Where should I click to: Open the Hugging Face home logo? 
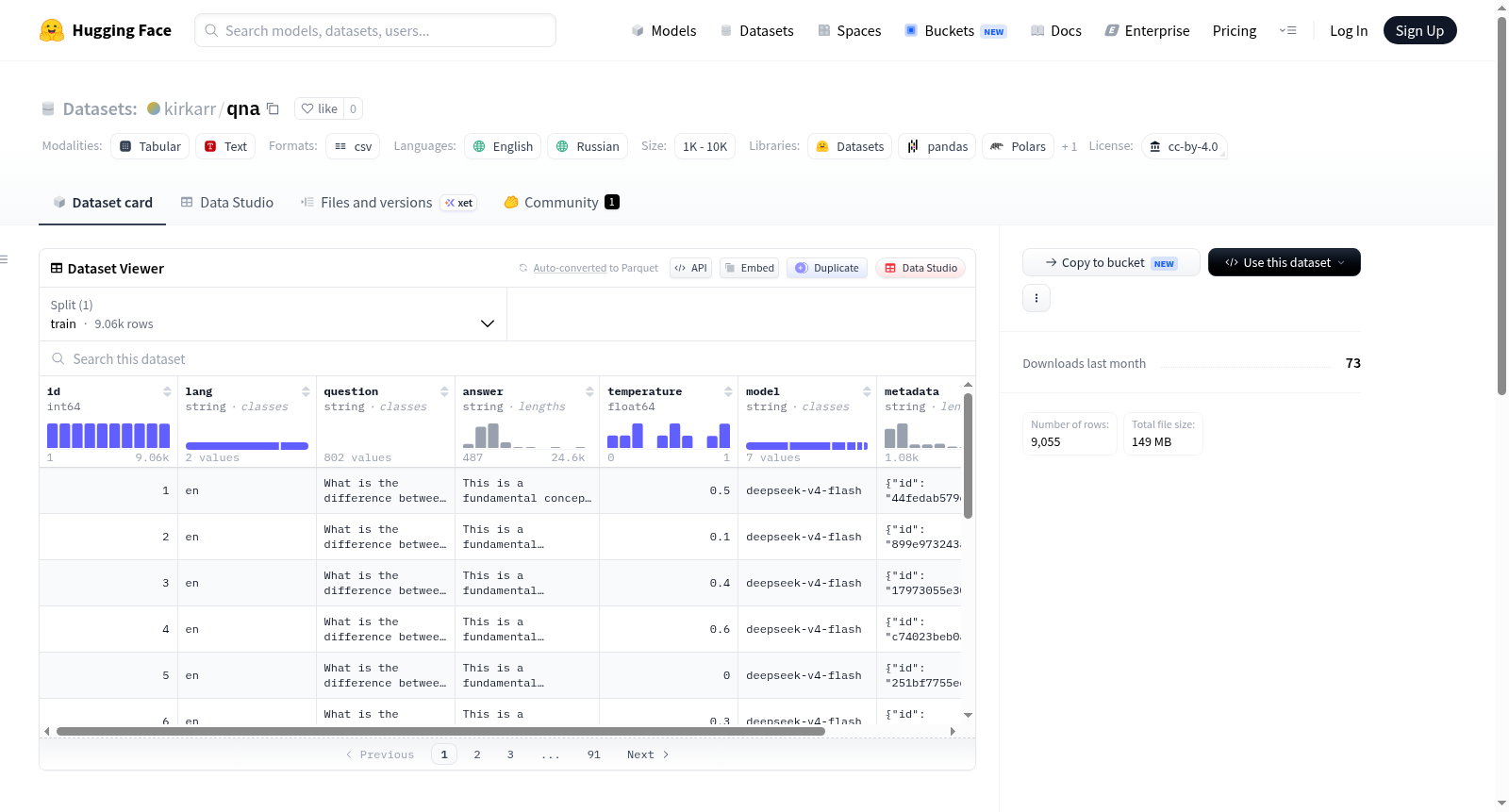[106, 30]
